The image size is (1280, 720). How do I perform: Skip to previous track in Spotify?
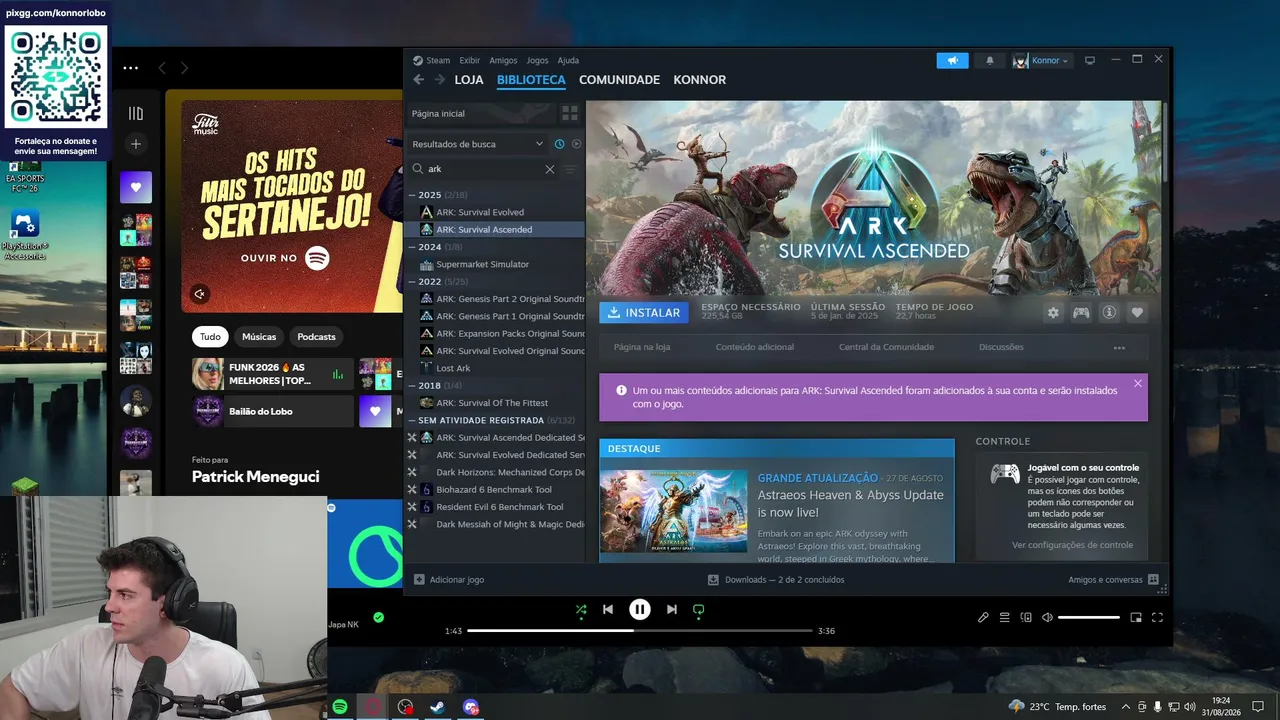(x=608, y=609)
